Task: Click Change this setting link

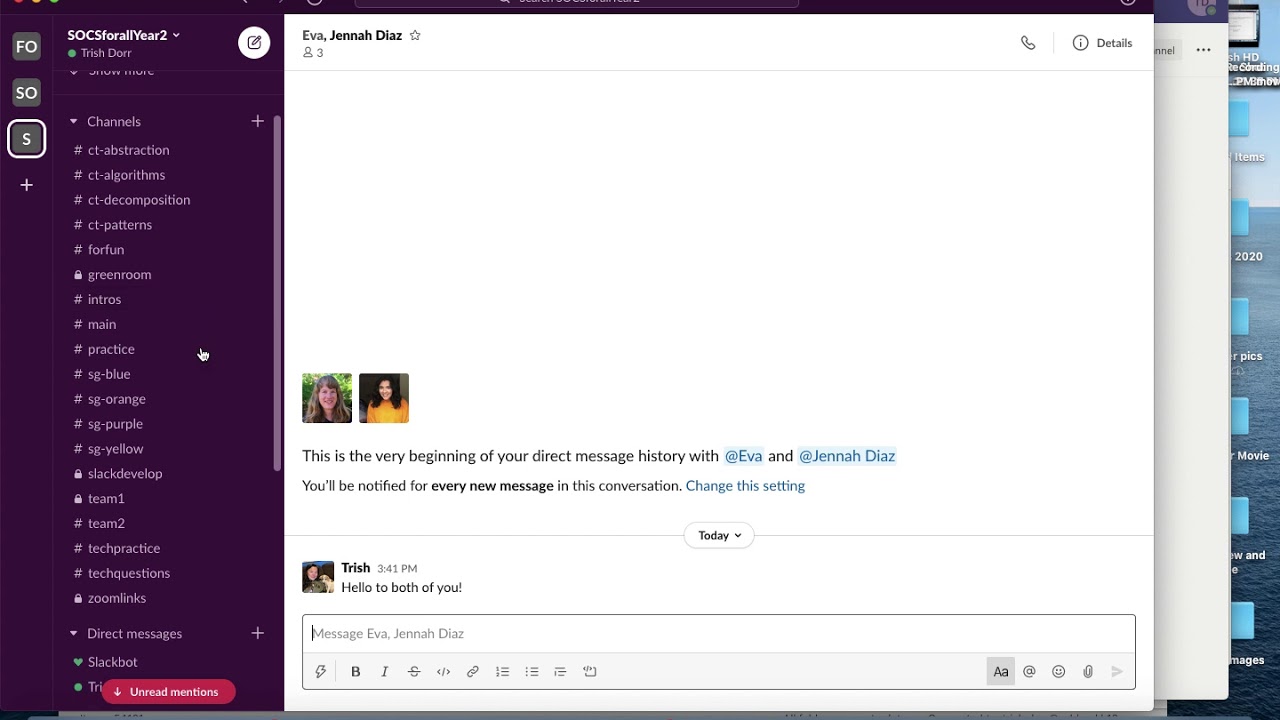Action: tap(745, 486)
